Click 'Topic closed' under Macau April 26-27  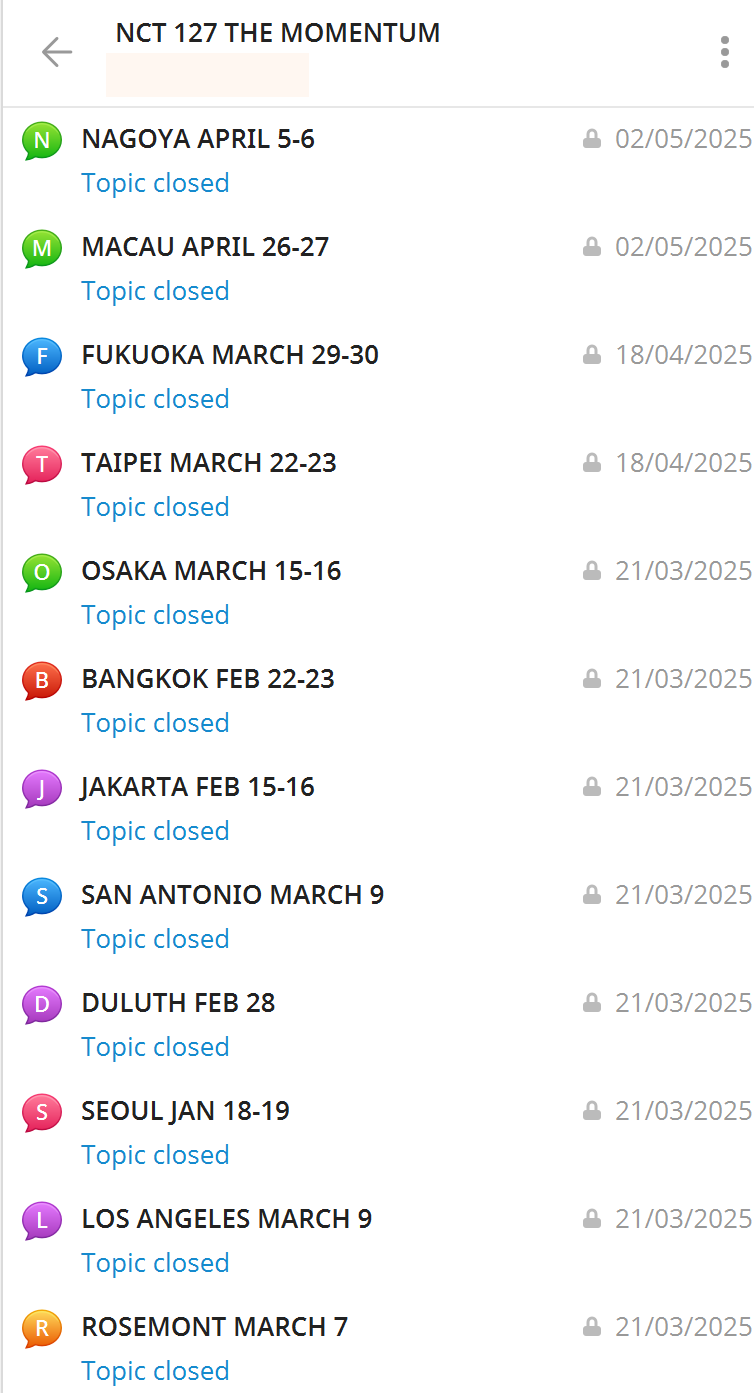(155, 291)
